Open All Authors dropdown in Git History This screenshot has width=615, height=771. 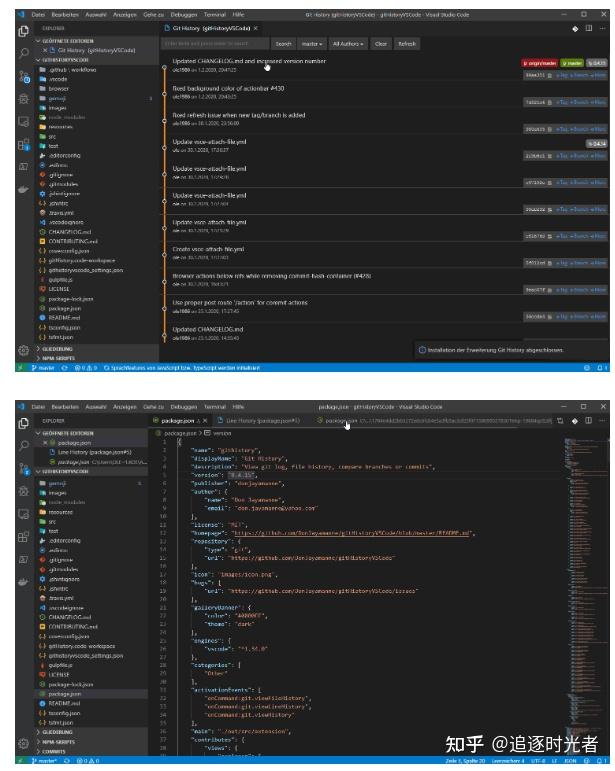coord(348,44)
